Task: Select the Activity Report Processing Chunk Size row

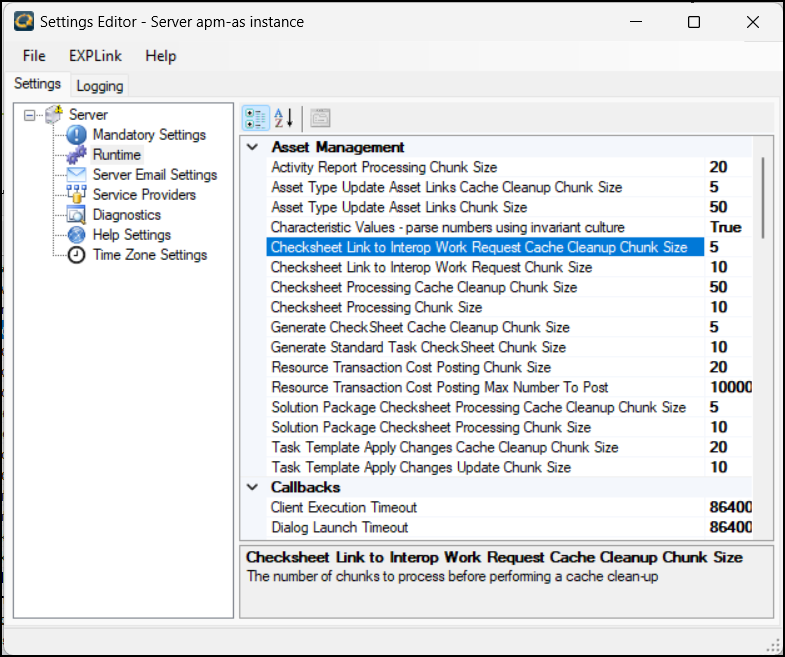Action: tap(384, 167)
